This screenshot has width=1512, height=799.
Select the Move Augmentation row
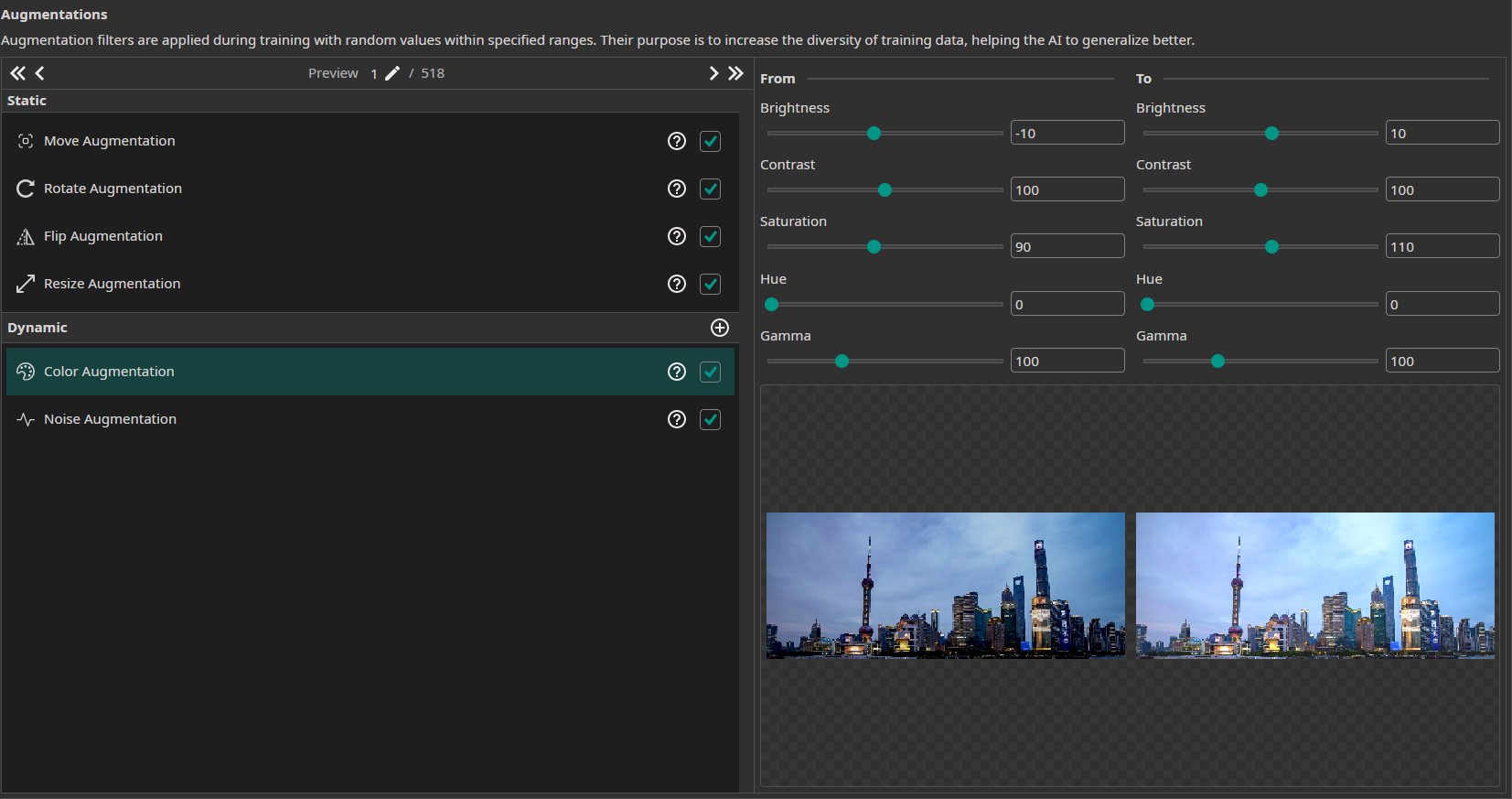[x=110, y=141]
